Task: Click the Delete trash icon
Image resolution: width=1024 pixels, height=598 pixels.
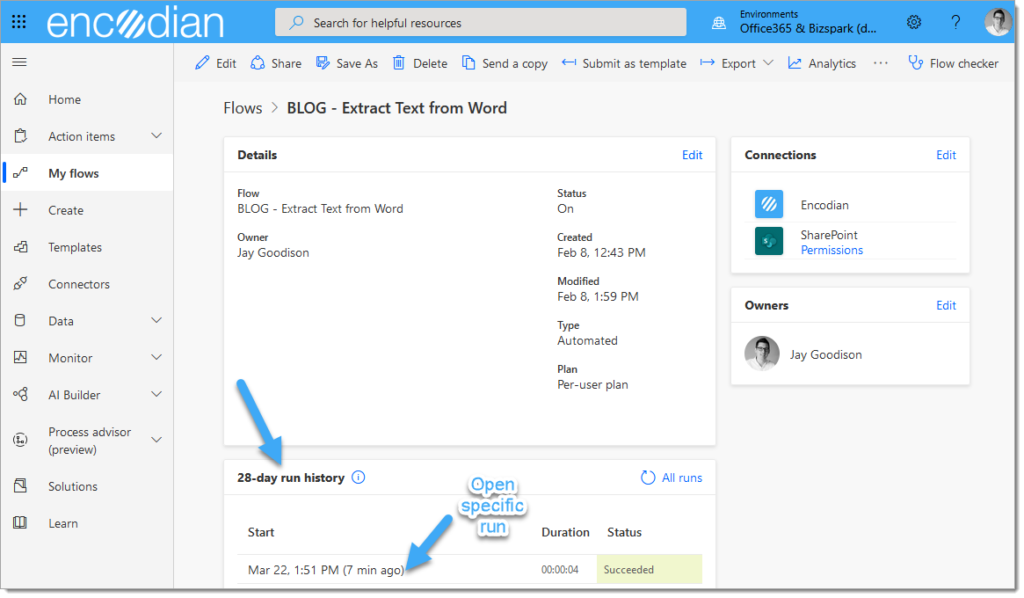Action: point(398,63)
